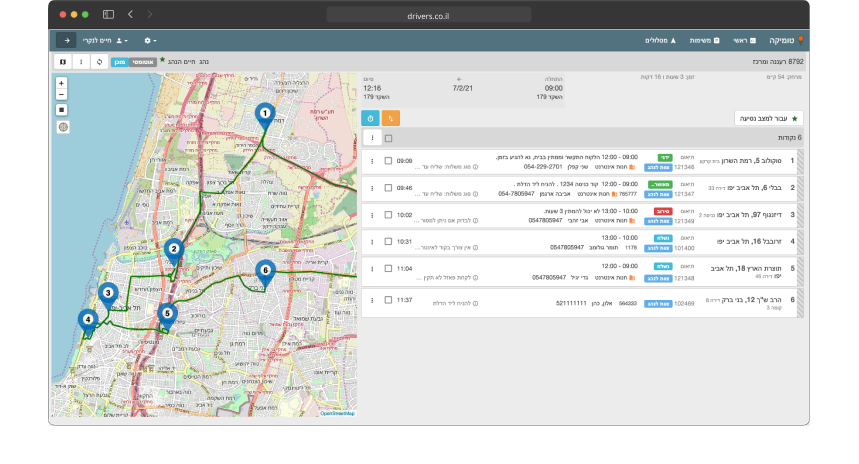Click the info icon in the 09:09 row
The image size is (859, 464).
476,167
